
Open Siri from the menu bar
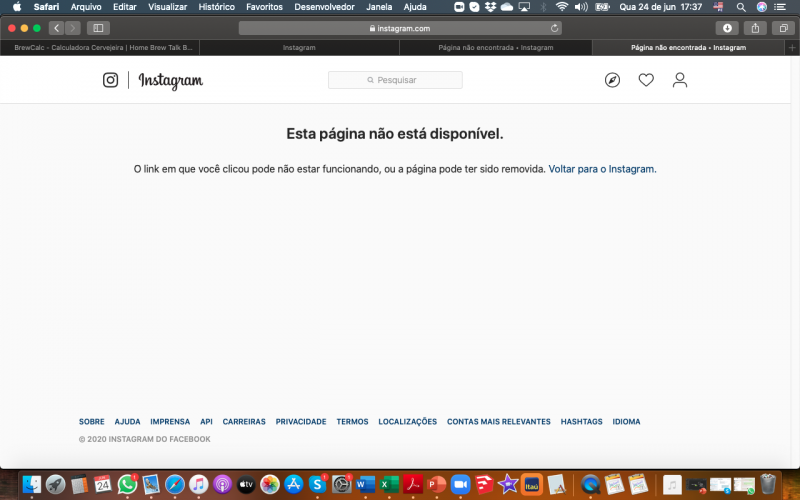point(761,7)
